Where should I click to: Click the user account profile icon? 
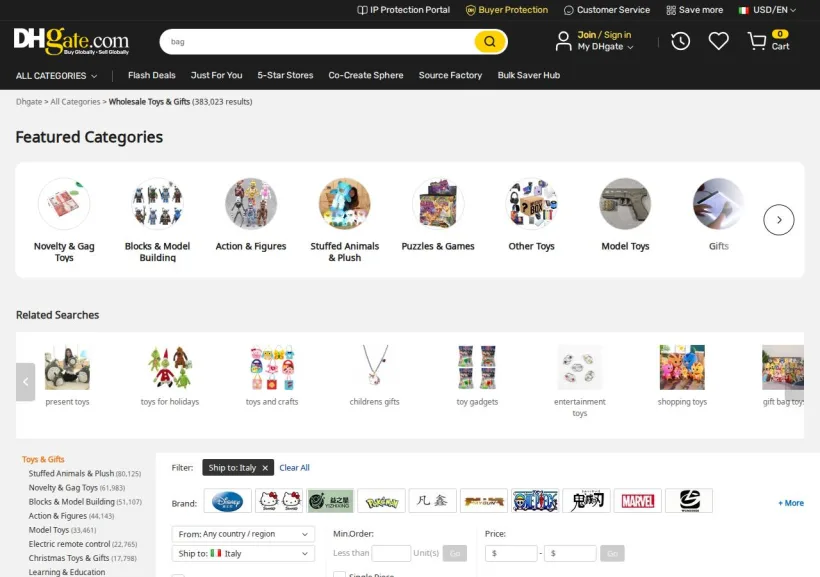[563, 41]
